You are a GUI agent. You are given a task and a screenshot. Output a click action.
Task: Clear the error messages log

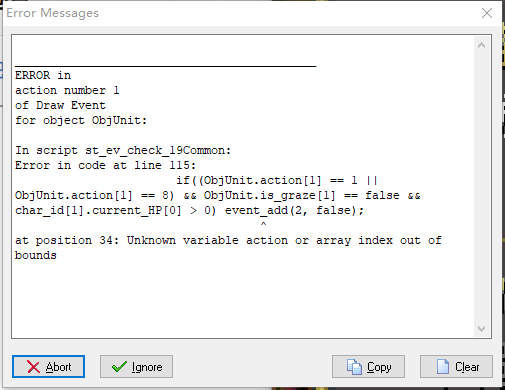[456, 367]
